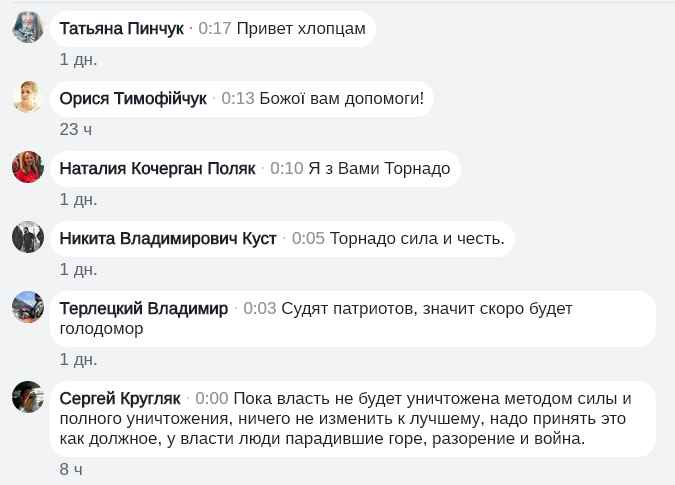Open Орися Тимофійчук name link
Viewport: 675px width, 485px height.
click(x=133, y=99)
